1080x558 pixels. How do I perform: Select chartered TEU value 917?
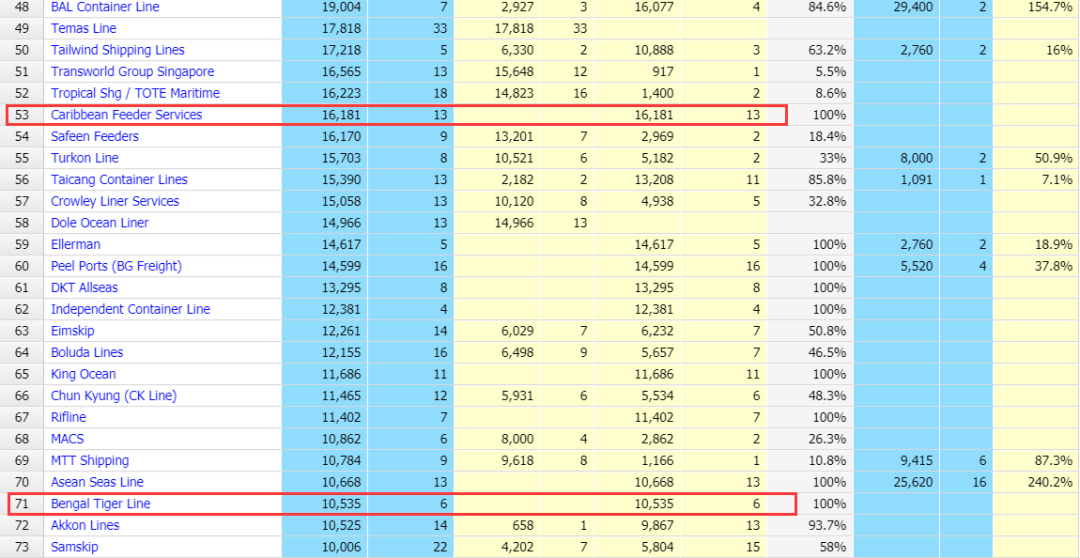[x=663, y=72]
